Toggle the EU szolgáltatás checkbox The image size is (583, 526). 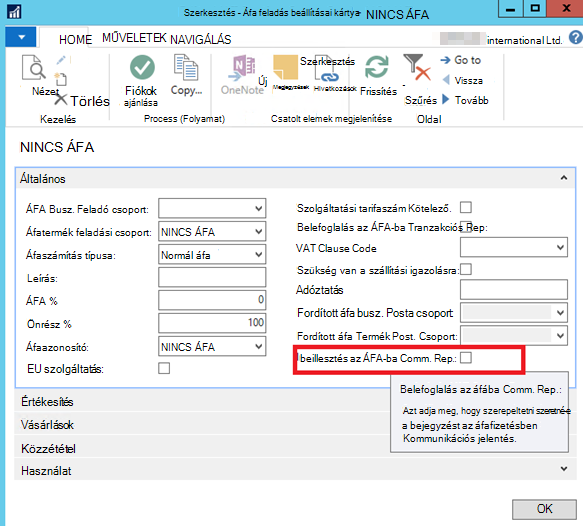pos(164,368)
